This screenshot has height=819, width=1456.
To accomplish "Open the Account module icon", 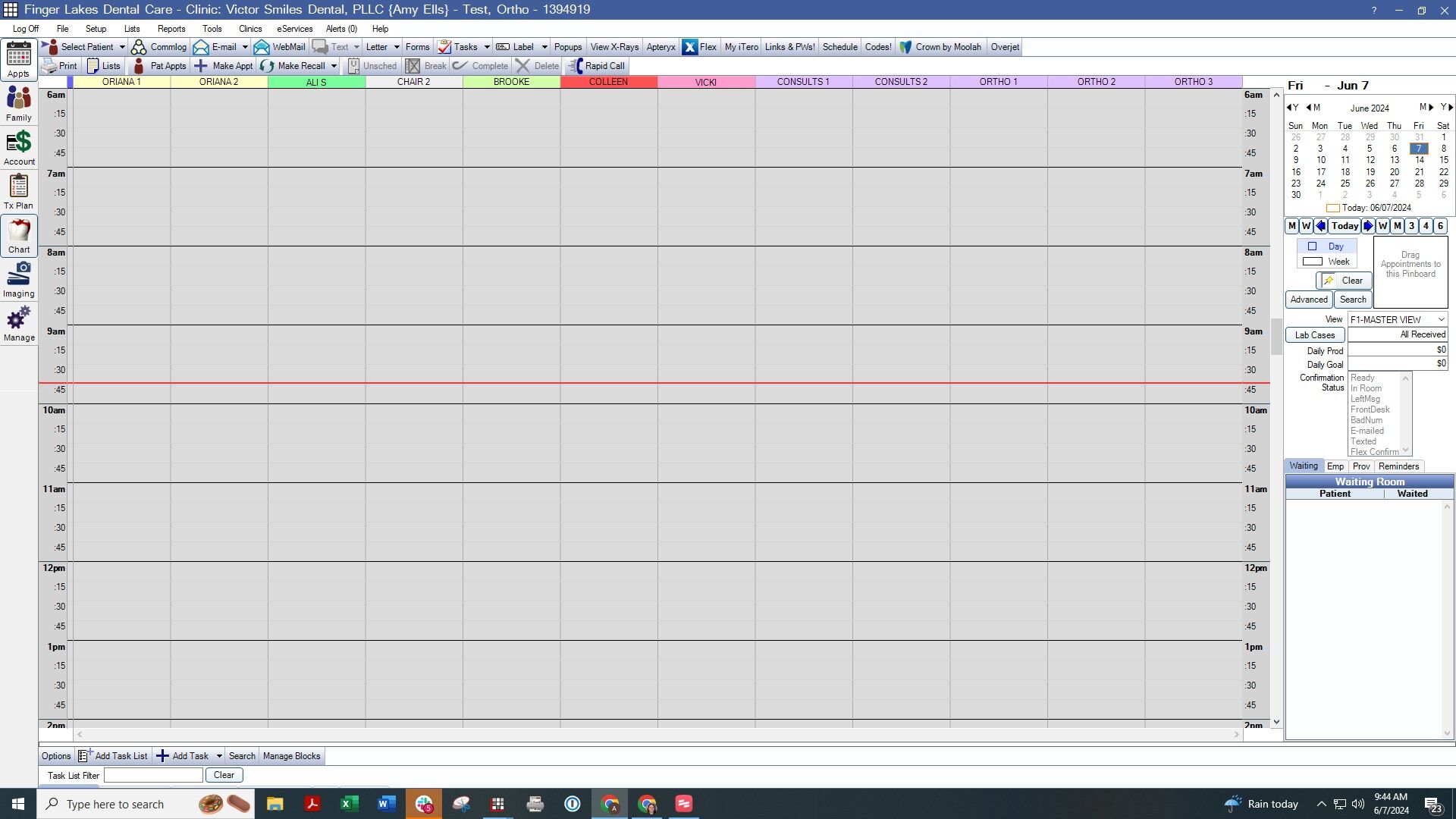I will [19, 148].
